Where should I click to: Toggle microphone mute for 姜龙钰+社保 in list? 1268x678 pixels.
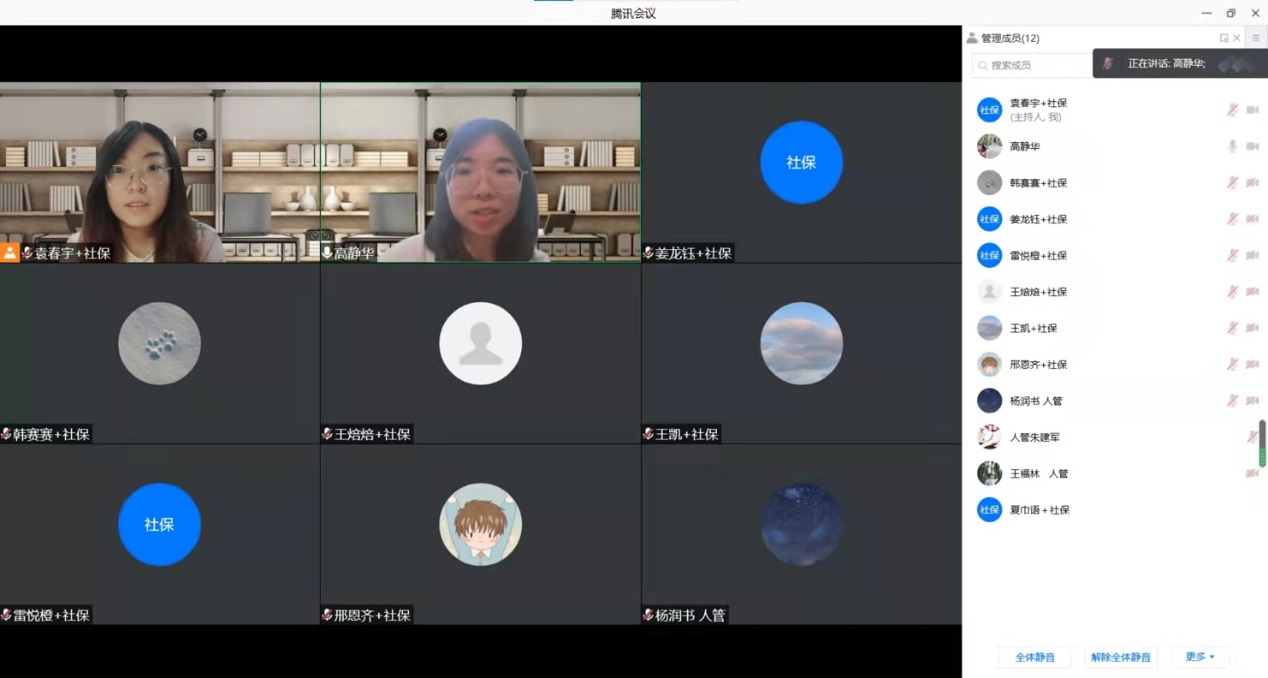1232,219
